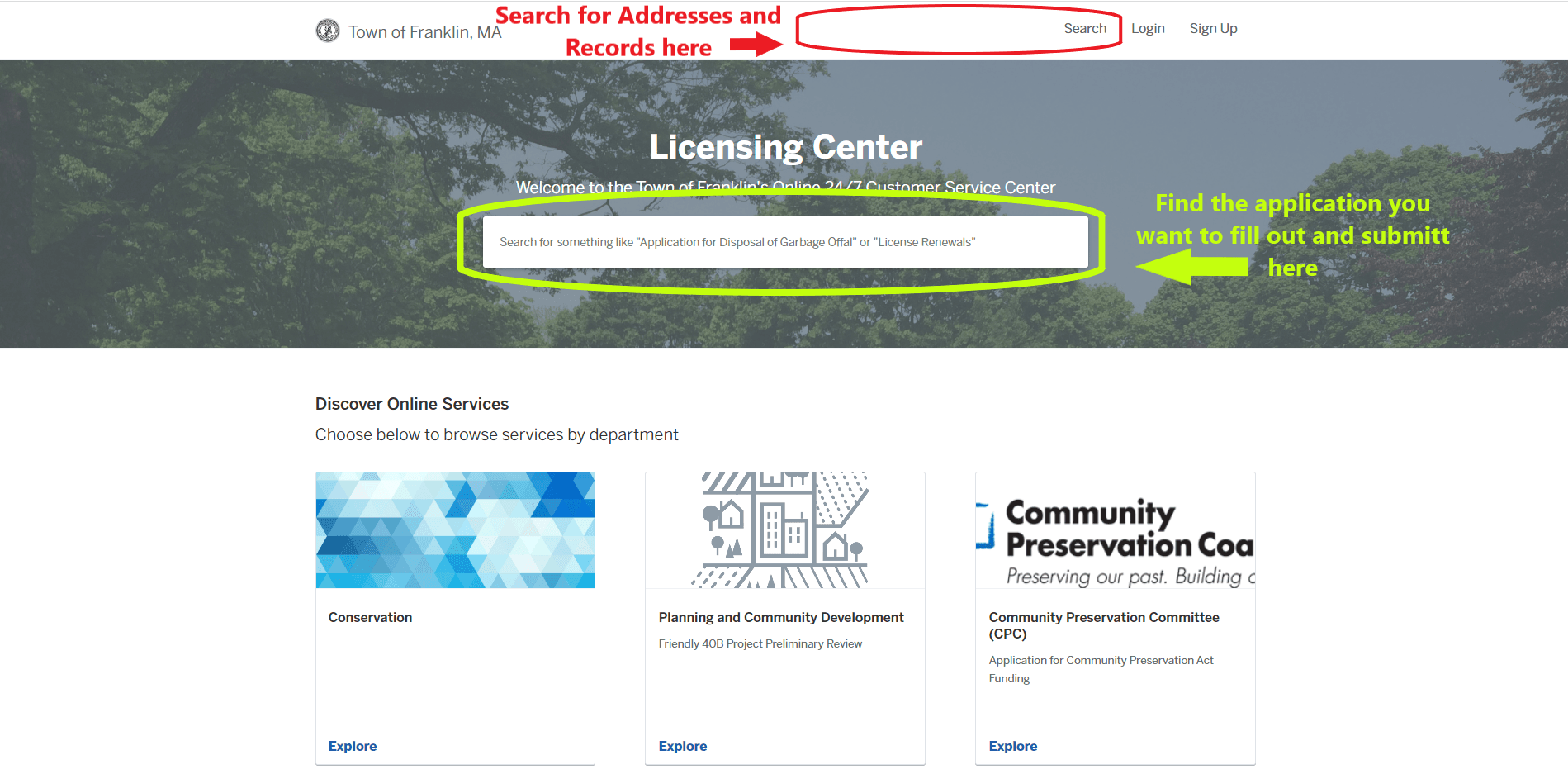1568x774 pixels.
Task: Select the blue Conservation card image
Action: point(455,530)
